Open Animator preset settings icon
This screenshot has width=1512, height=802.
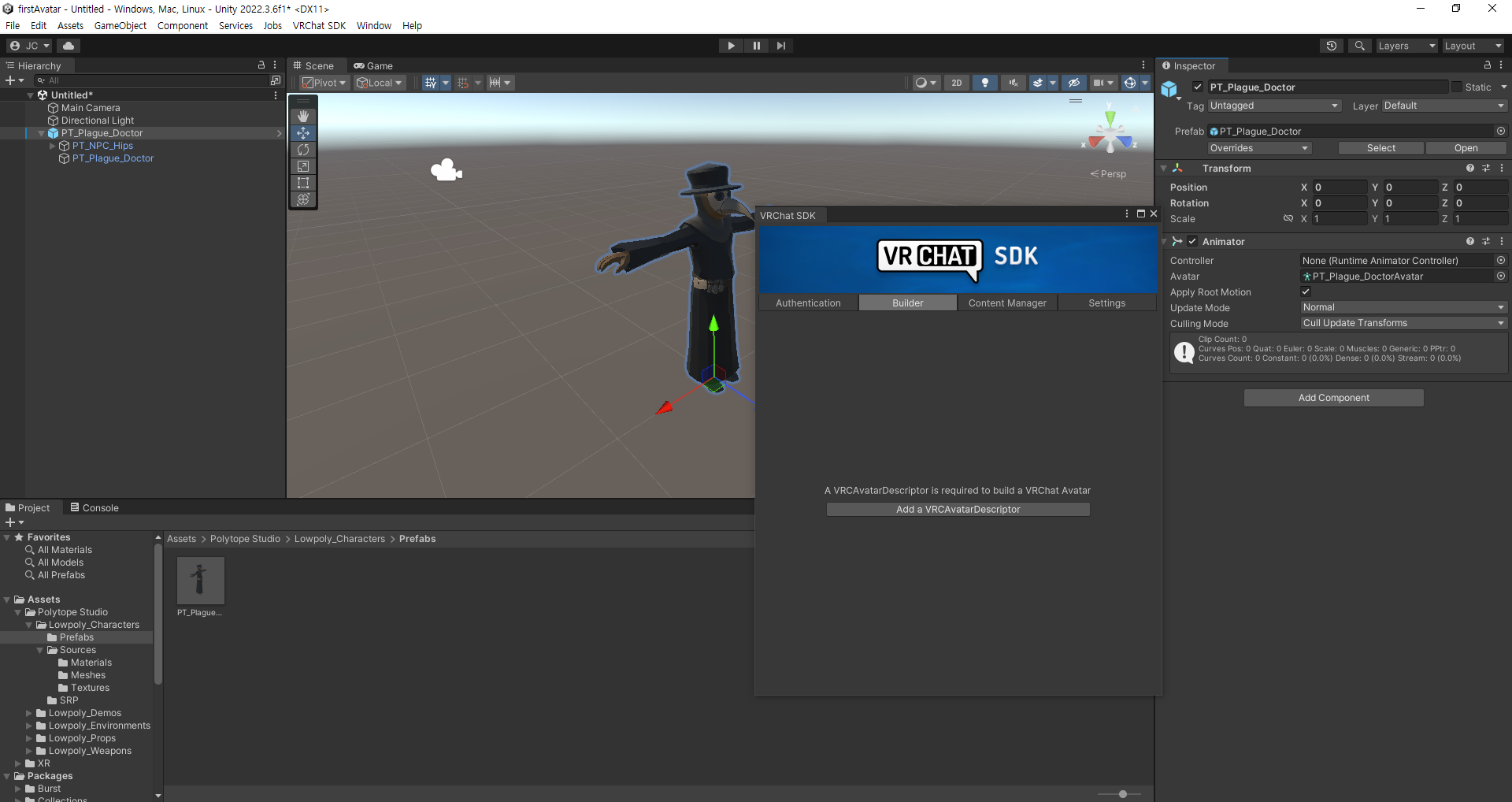click(1486, 241)
